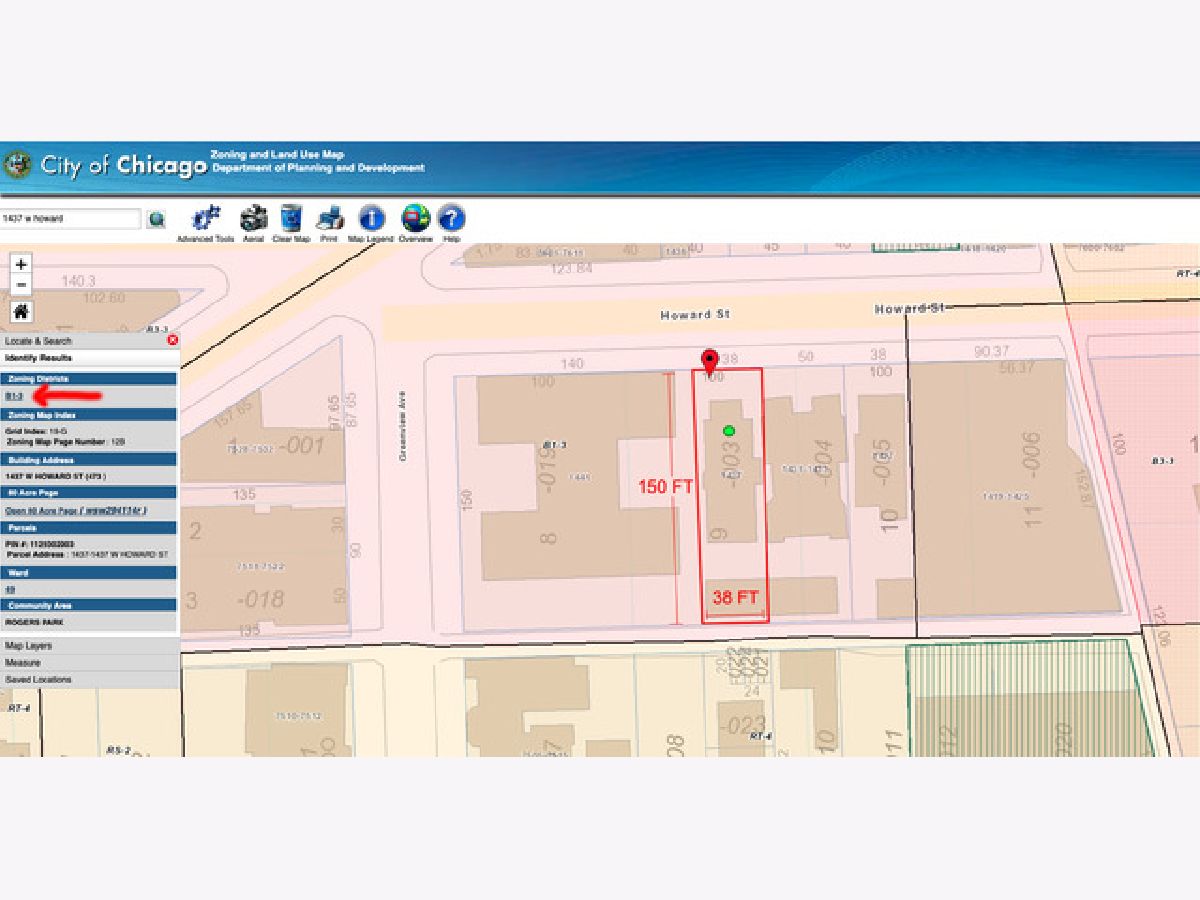
Task: Show the Overview map
Action: point(415,219)
